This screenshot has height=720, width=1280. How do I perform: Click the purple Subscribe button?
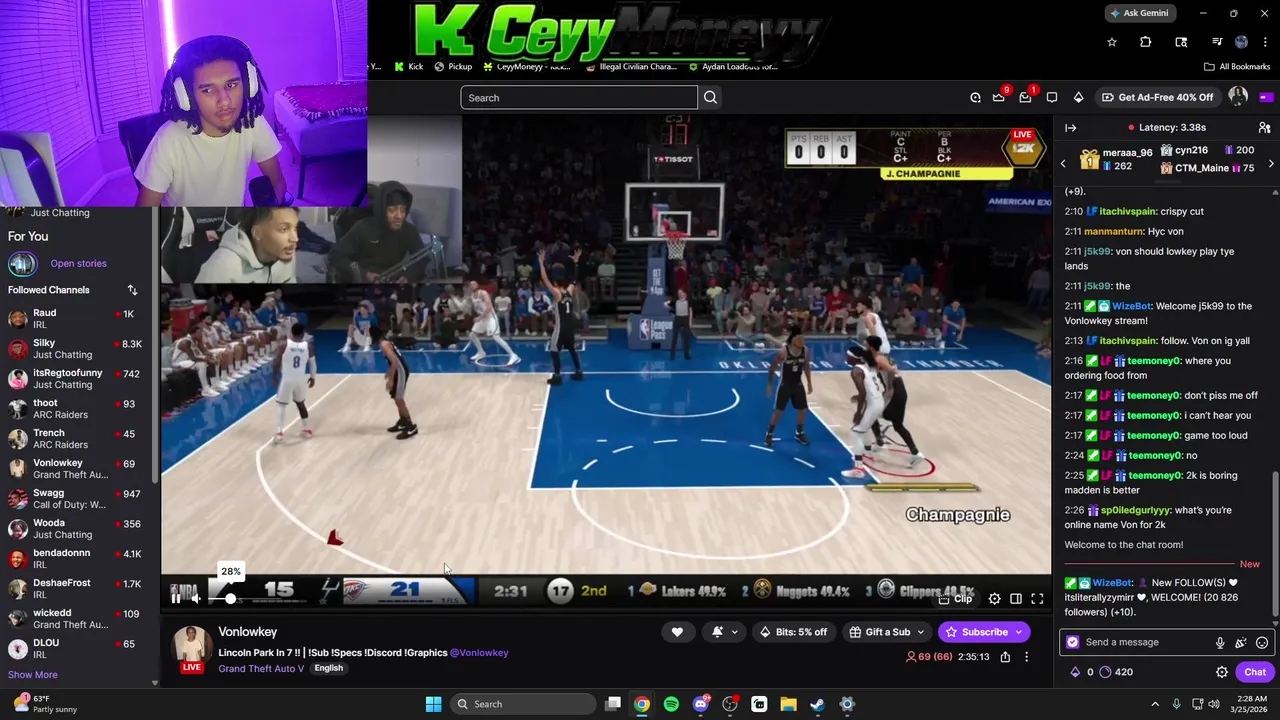click(984, 632)
